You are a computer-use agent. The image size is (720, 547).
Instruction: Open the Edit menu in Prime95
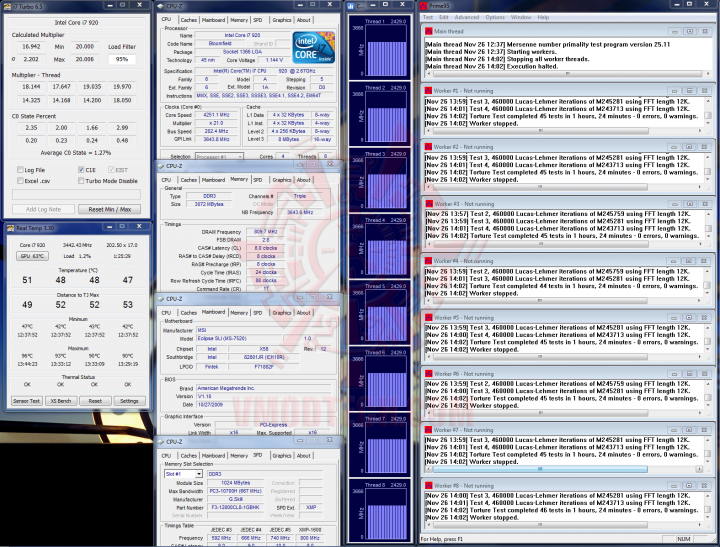[x=444, y=17]
